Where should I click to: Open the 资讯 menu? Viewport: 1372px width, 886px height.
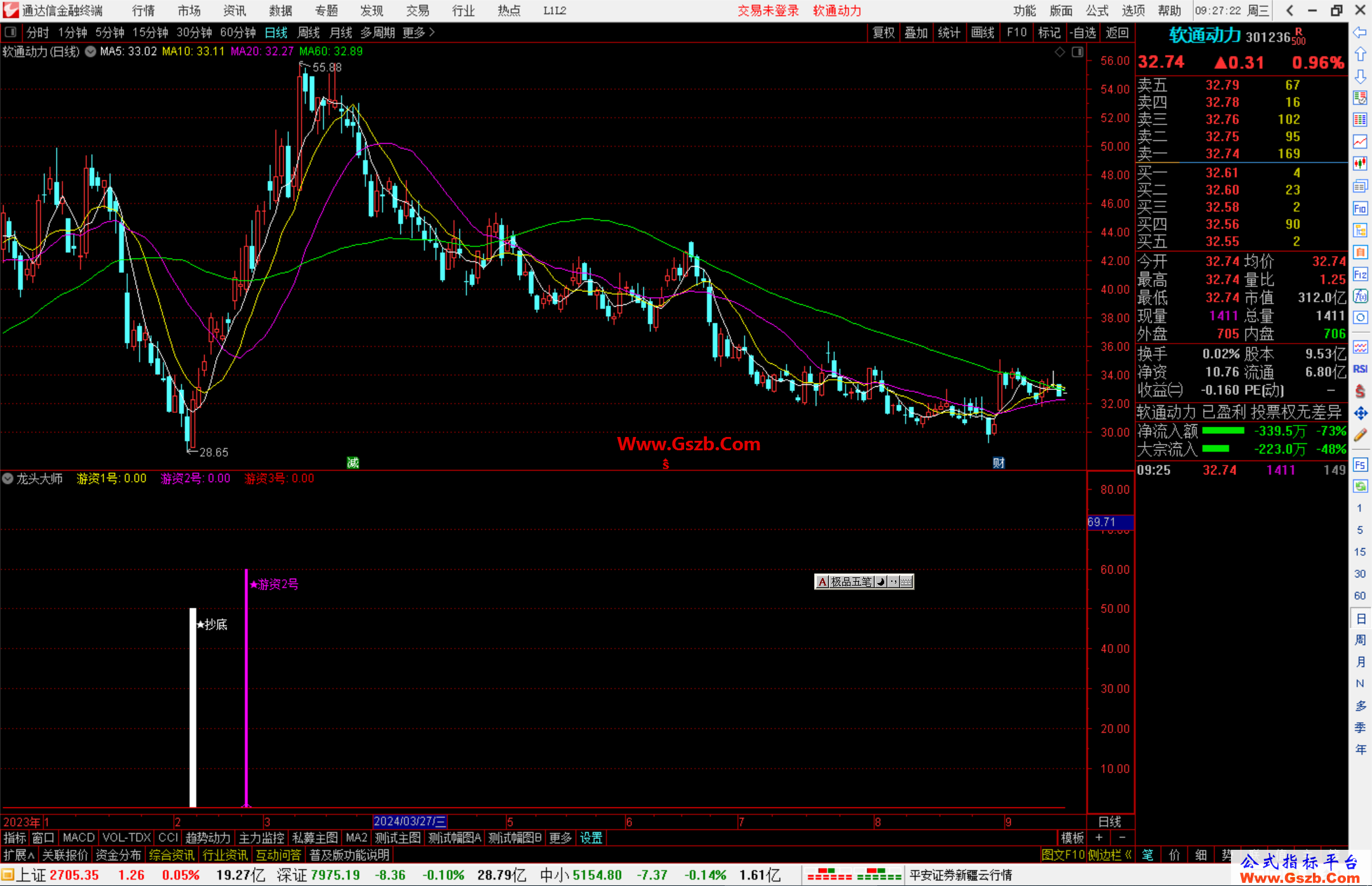click(234, 11)
